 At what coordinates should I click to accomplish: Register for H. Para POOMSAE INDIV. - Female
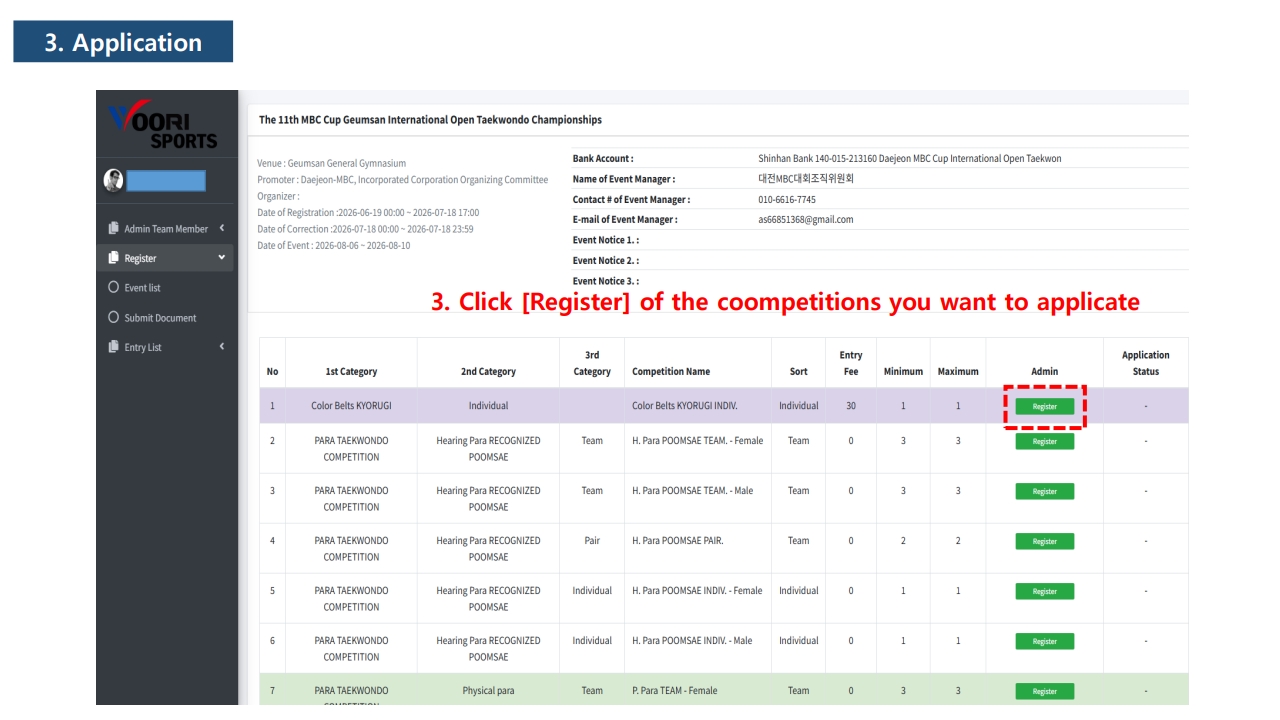click(1045, 591)
